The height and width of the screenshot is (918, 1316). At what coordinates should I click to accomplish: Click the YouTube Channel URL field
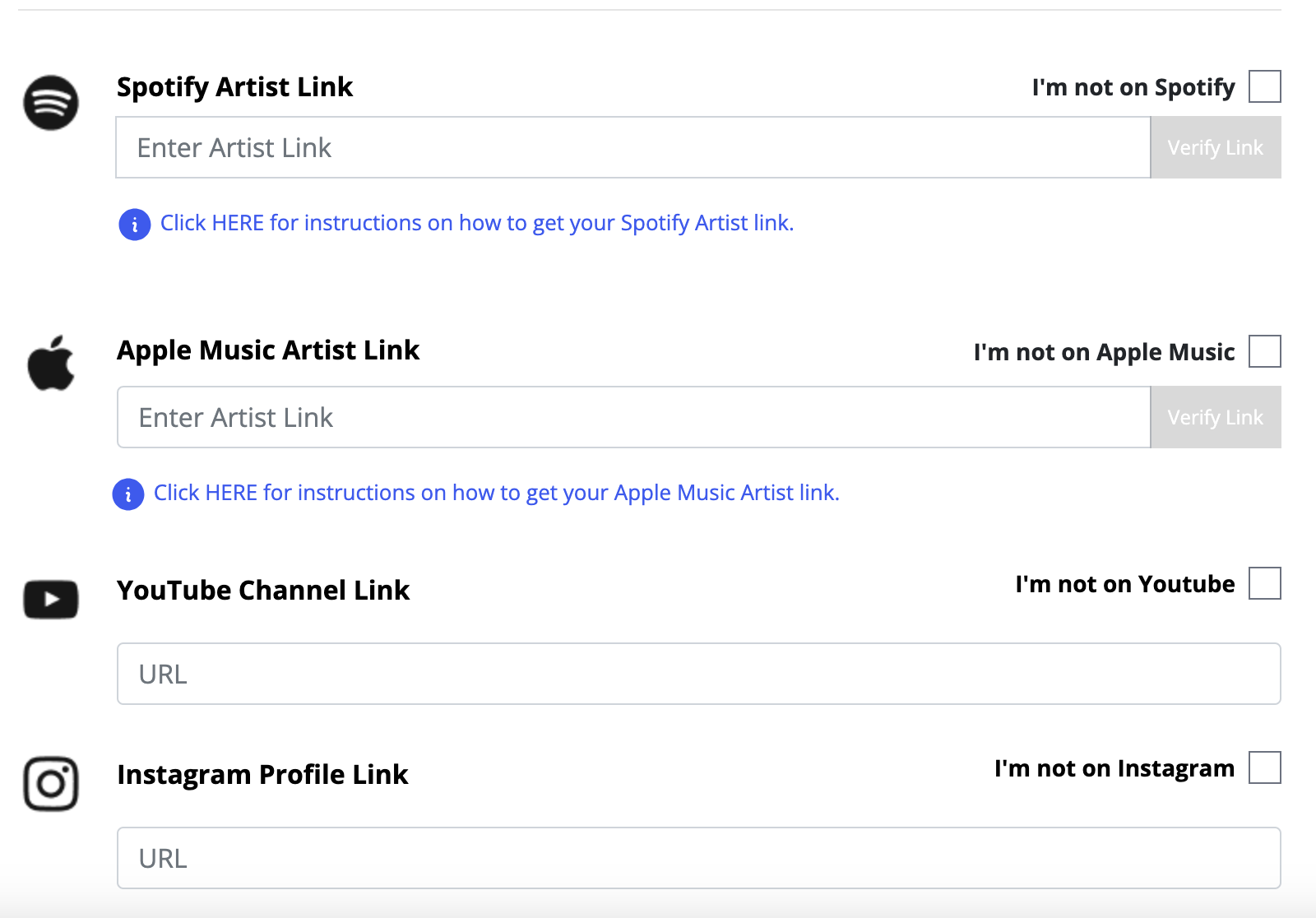[699, 674]
